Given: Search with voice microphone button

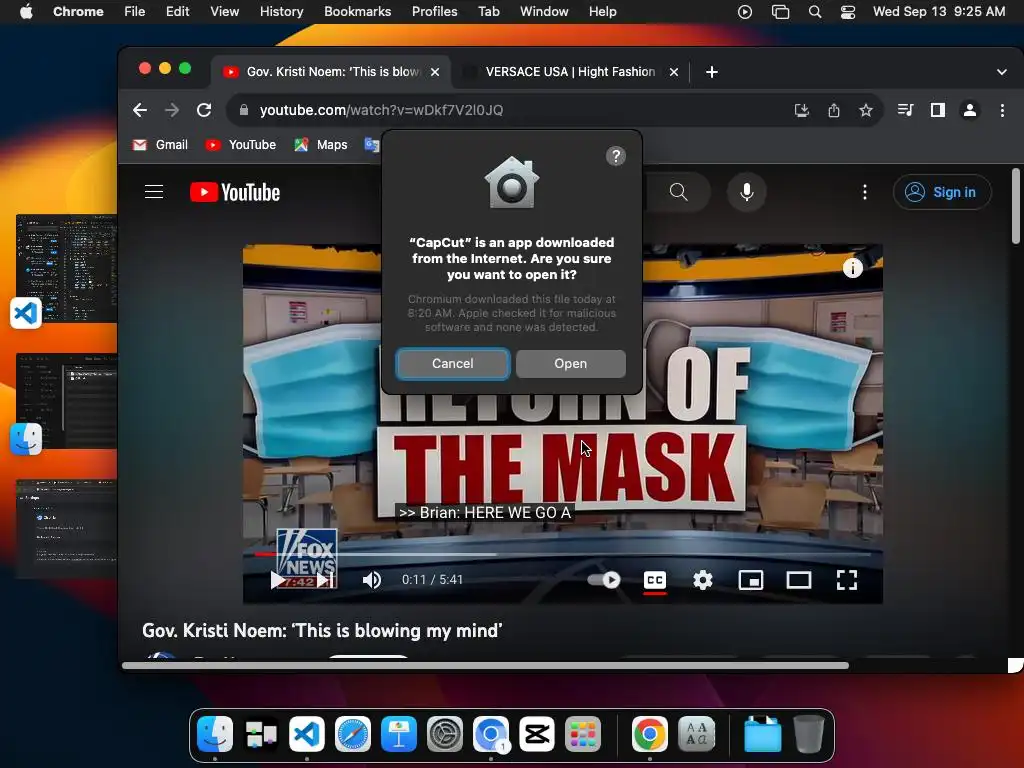Looking at the screenshot, I should point(746,192).
